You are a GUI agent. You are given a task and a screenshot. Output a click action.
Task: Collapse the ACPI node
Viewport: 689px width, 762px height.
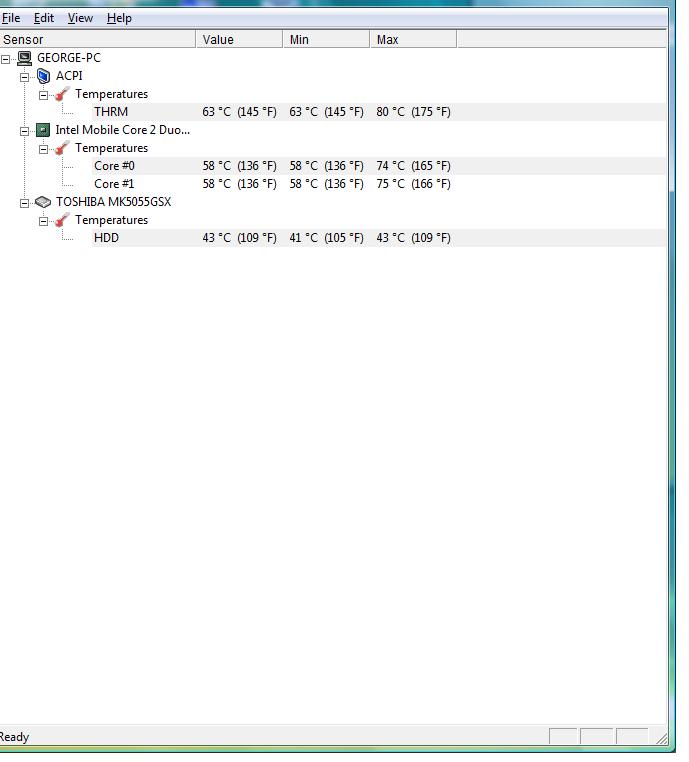pos(24,77)
